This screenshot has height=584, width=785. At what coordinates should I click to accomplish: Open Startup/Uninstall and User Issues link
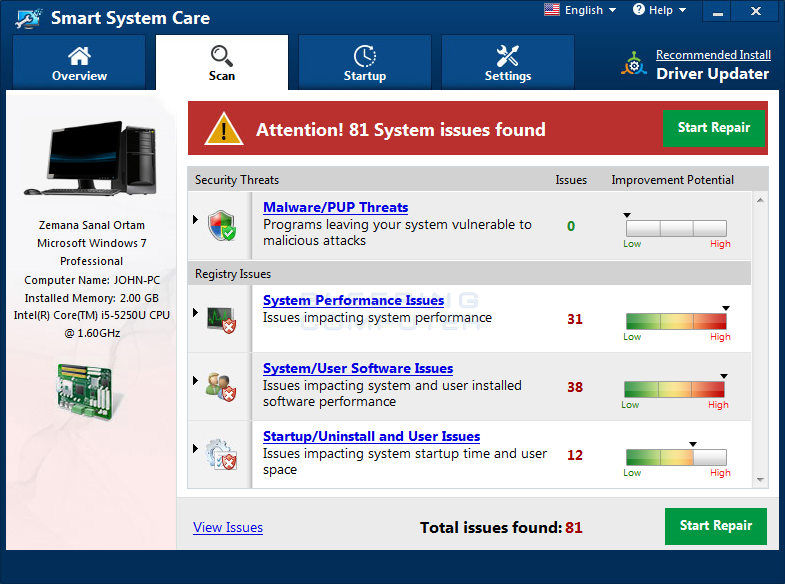click(371, 436)
